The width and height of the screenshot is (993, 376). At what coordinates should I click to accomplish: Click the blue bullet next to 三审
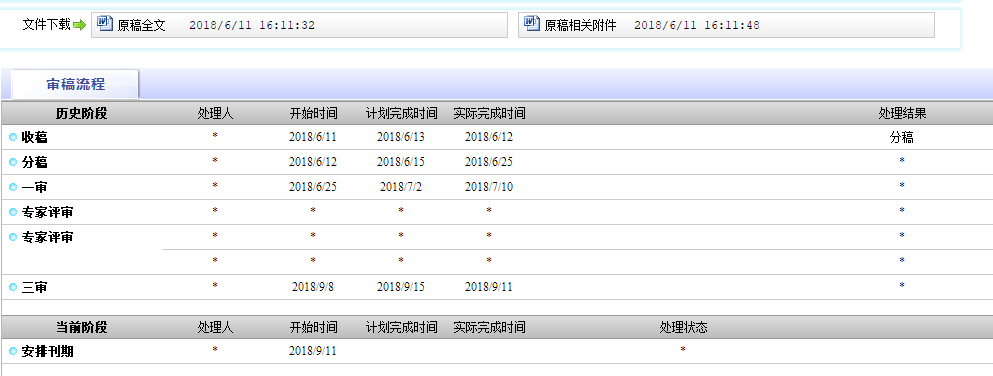coord(13,287)
